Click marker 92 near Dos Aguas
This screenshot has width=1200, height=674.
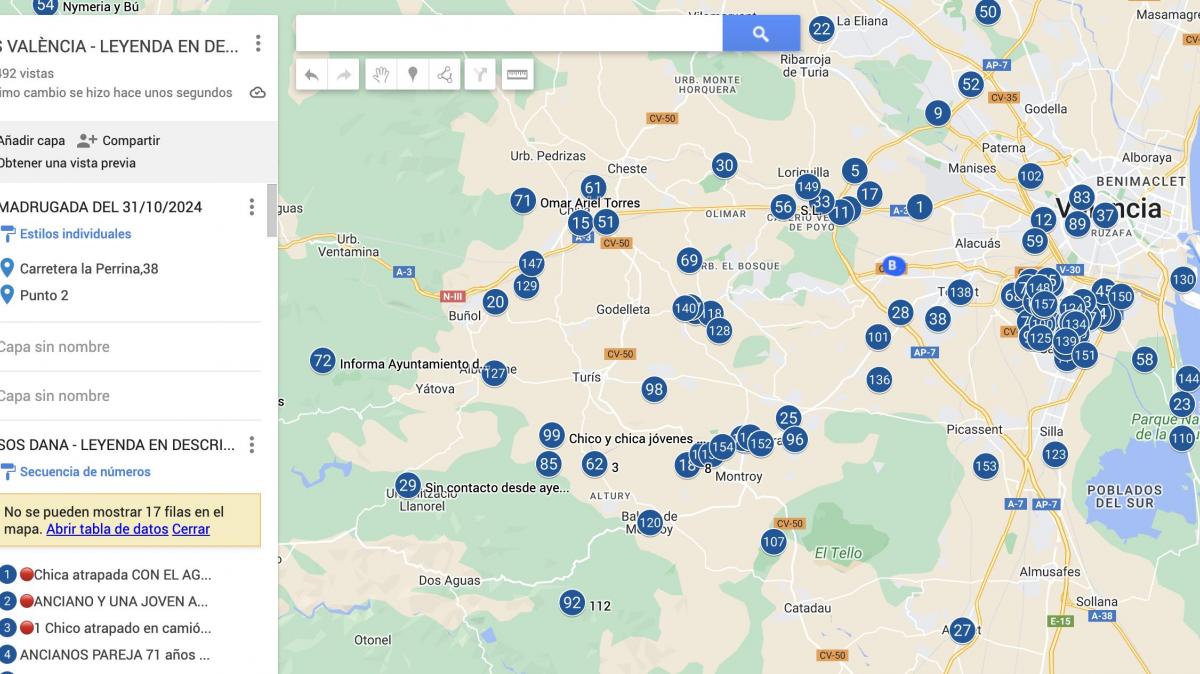(572, 603)
